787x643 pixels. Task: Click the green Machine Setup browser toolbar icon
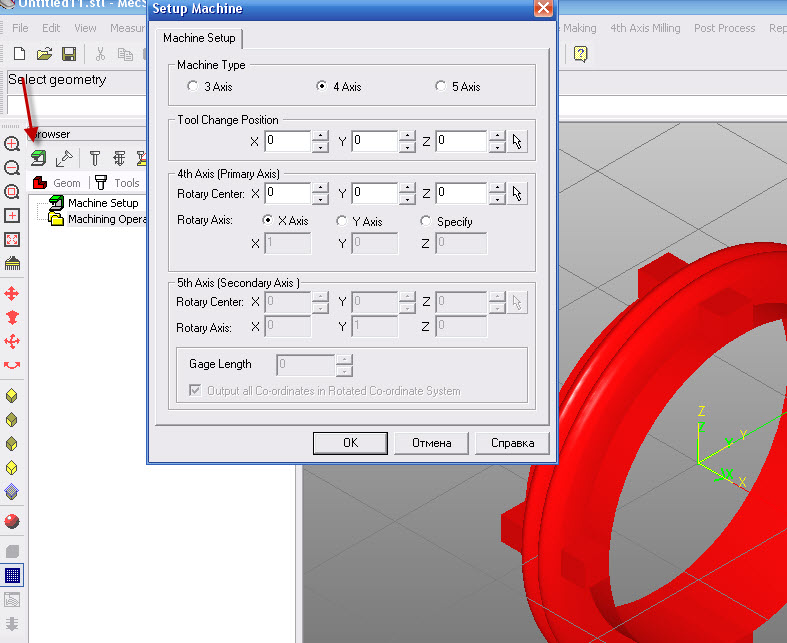(x=38, y=158)
